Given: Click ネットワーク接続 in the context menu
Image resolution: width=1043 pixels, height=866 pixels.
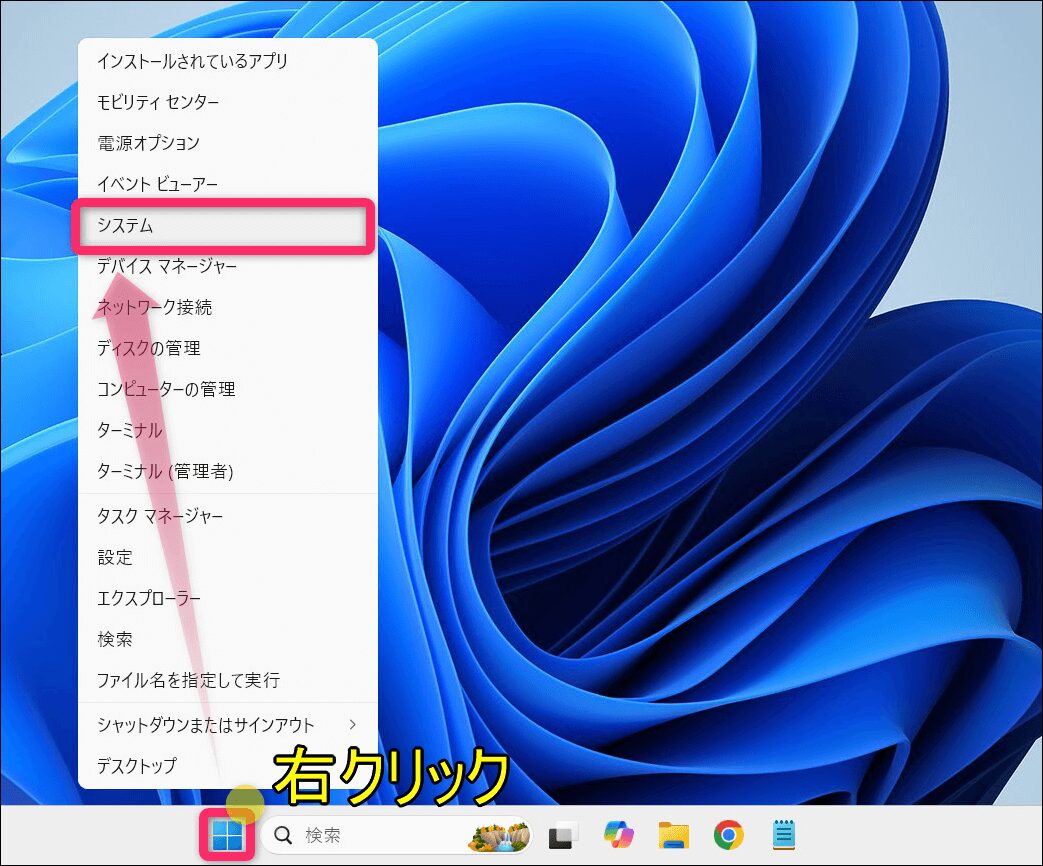Looking at the screenshot, I should (x=154, y=307).
